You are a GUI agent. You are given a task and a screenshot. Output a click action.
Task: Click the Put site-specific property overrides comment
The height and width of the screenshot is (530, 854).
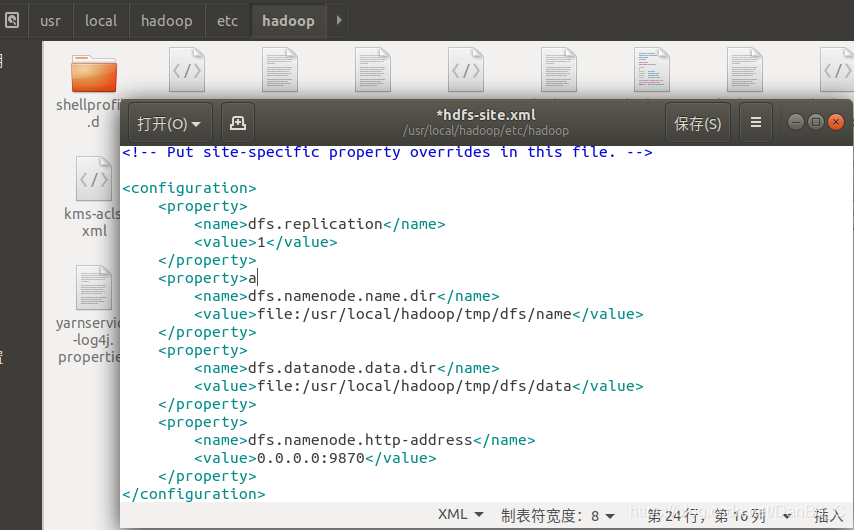[387, 152]
